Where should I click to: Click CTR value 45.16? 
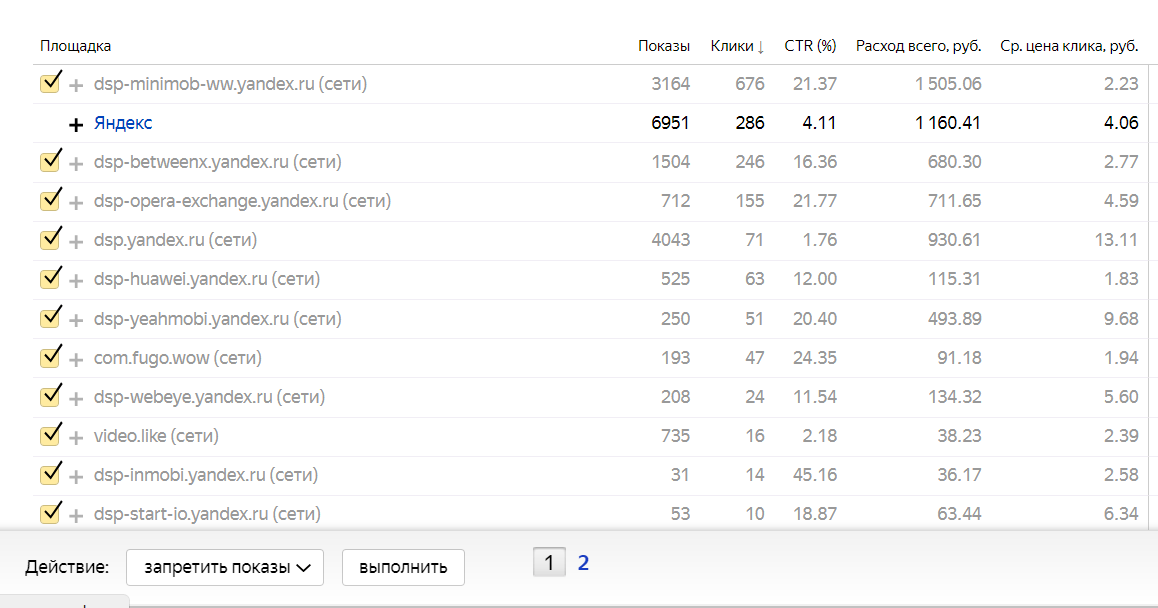[x=815, y=475]
